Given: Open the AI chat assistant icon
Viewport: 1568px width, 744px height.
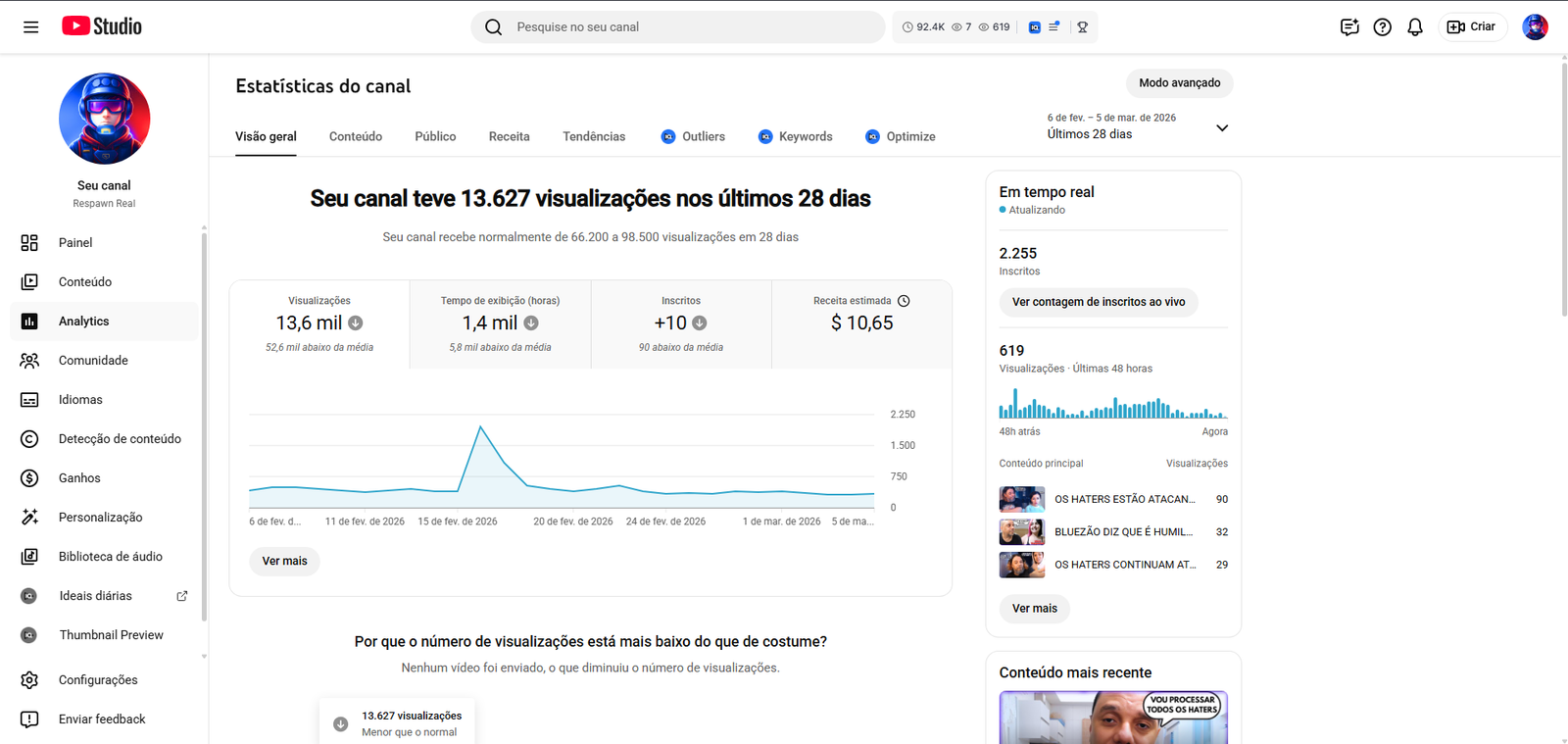Looking at the screenshot, I should 1349,27.
